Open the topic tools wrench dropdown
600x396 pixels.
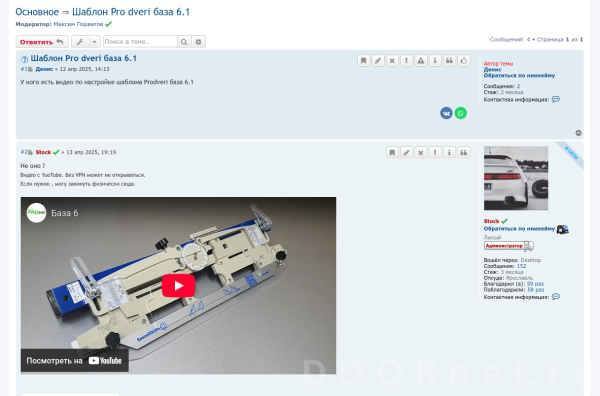click(86, 42)
